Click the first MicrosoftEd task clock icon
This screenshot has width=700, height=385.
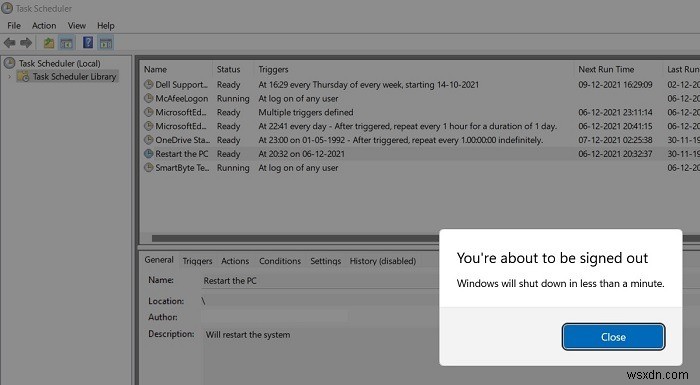pyautogui.click(x=149, y=112)
